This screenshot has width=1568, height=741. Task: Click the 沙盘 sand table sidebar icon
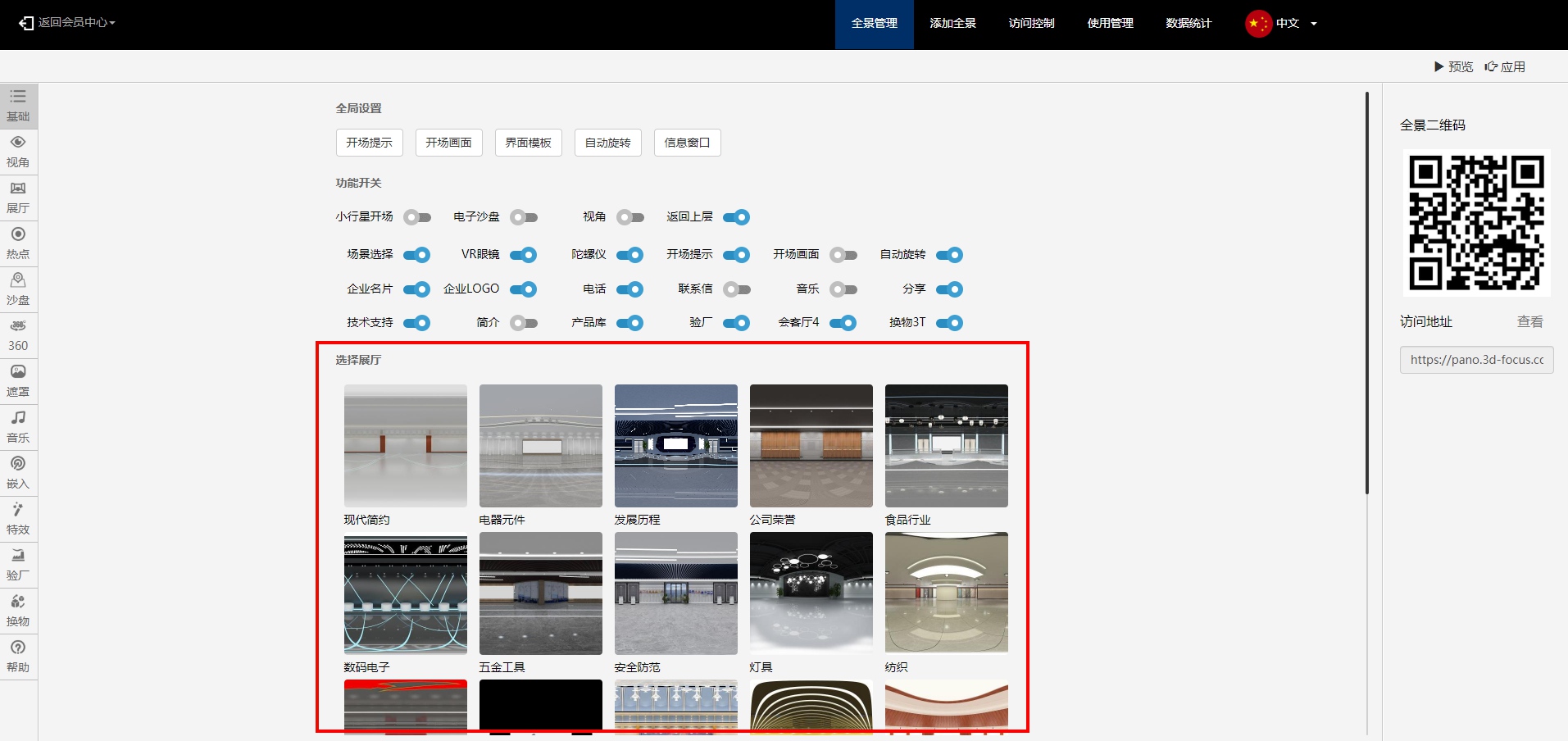18,289
